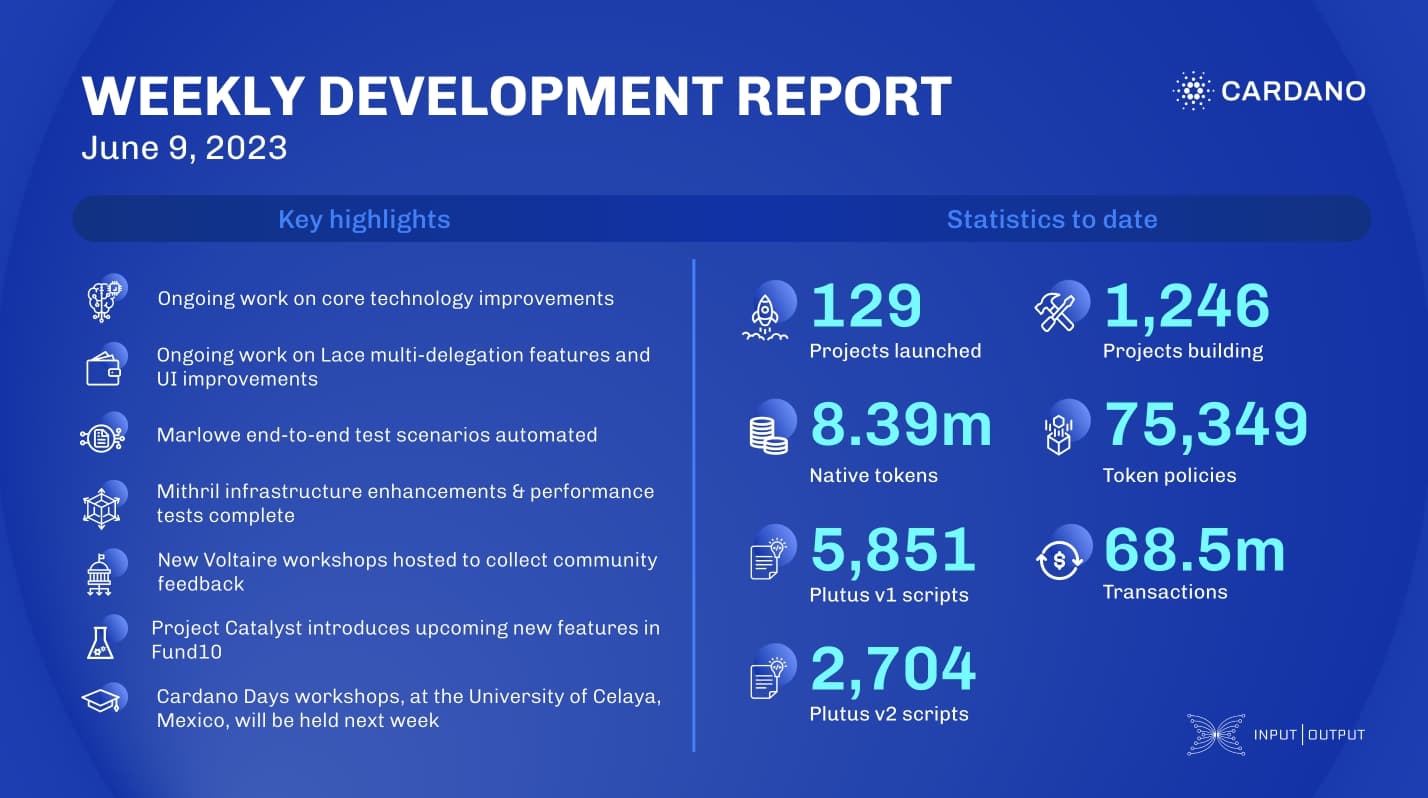The width and height of the screenshot is (1428, 798).
Task: Click the CARDANO wordmark text
Action: tap(1293, 91)
